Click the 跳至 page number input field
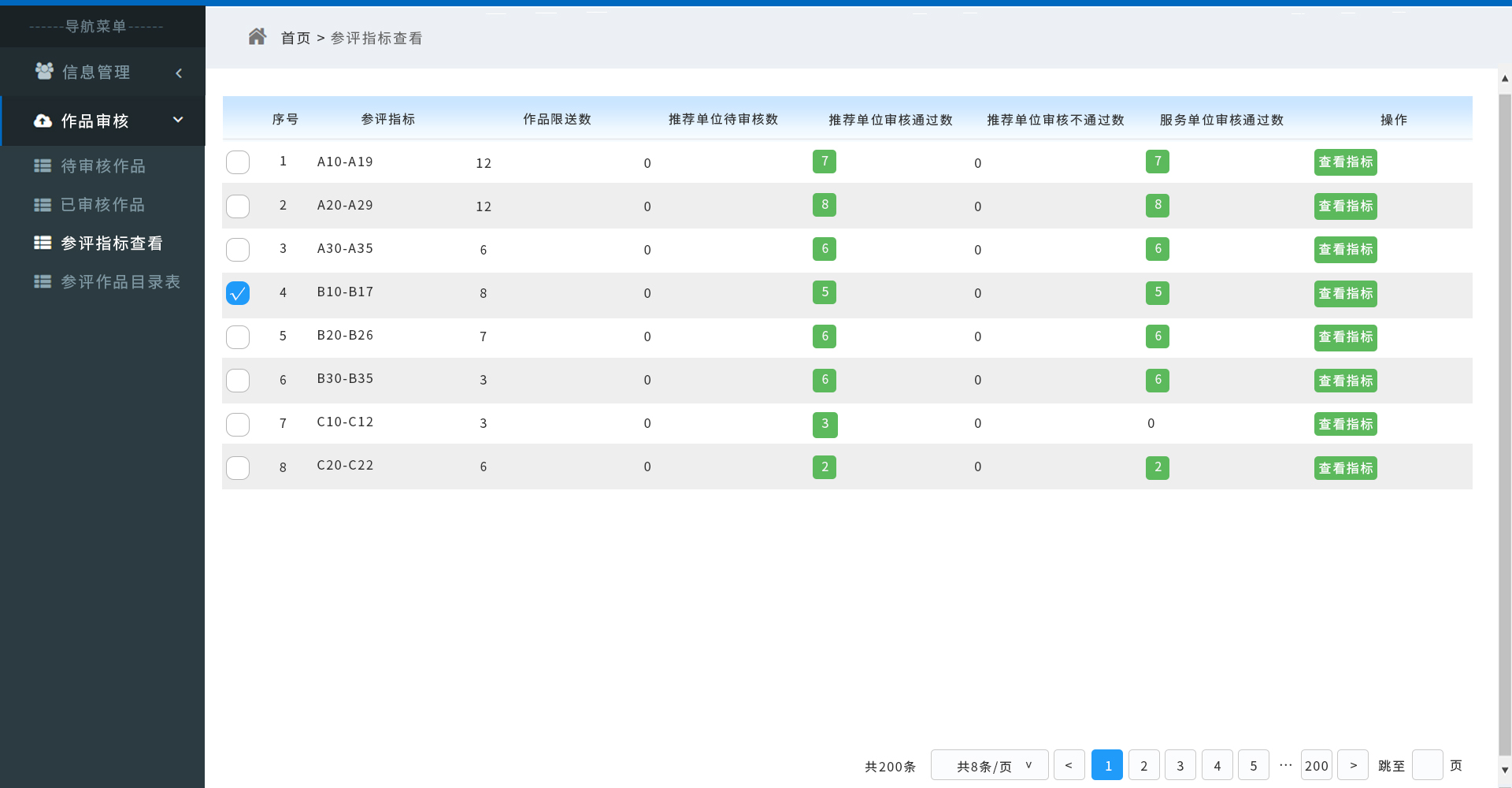This screenshot has height=788, width=1512. pyautogui.click(x=1427, y=765)
